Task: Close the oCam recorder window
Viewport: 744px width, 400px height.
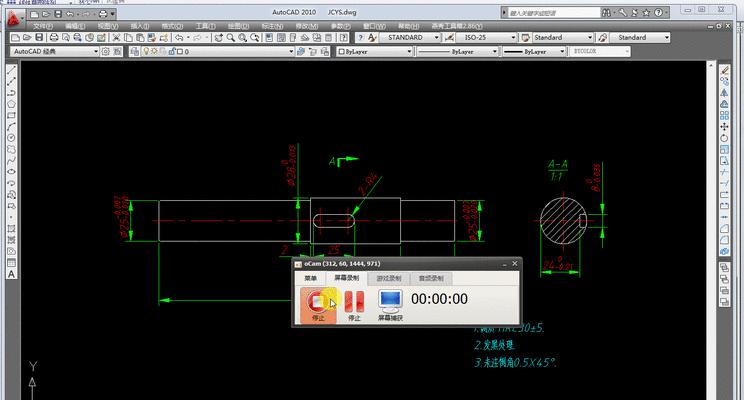Action: click(515, 264)
